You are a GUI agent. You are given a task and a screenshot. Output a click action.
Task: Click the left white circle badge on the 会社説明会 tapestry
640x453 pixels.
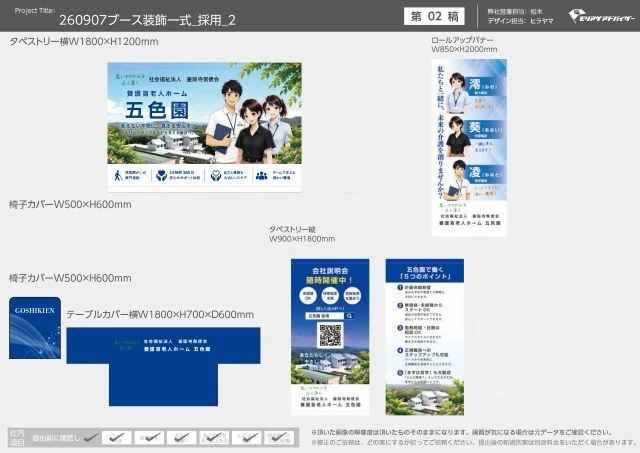[x=308, y=295]
